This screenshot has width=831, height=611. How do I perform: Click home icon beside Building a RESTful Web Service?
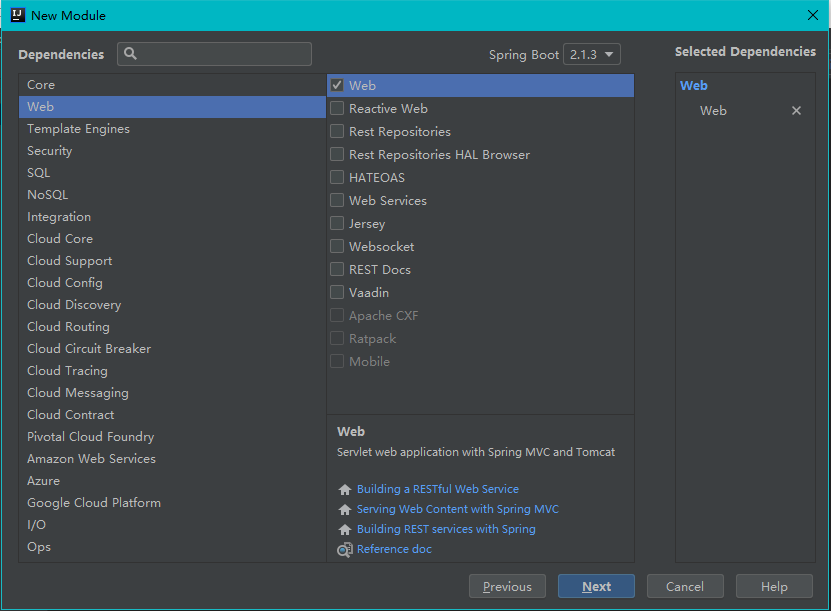(344, 489)
